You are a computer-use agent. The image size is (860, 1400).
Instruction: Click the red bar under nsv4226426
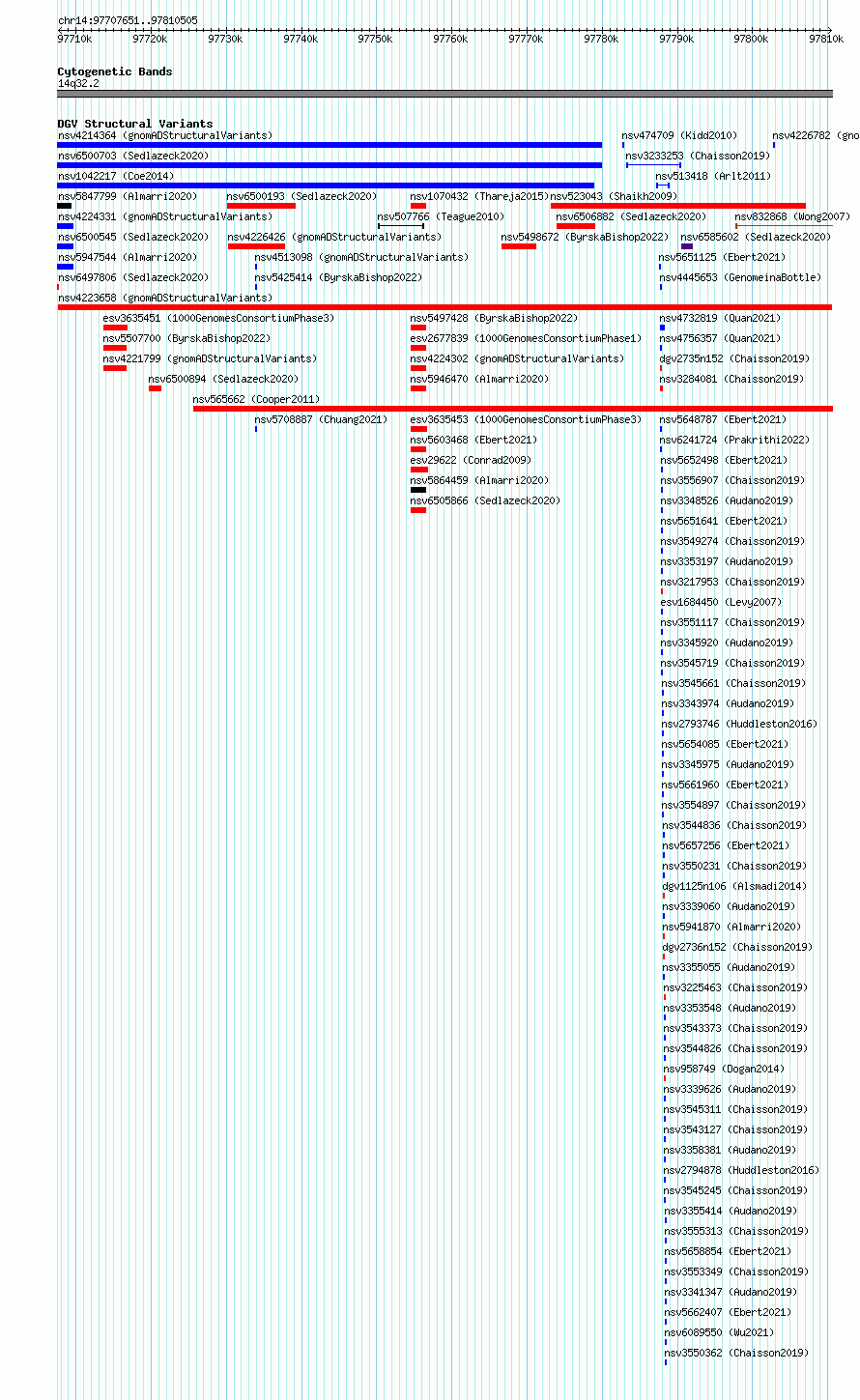click(256, 246)
